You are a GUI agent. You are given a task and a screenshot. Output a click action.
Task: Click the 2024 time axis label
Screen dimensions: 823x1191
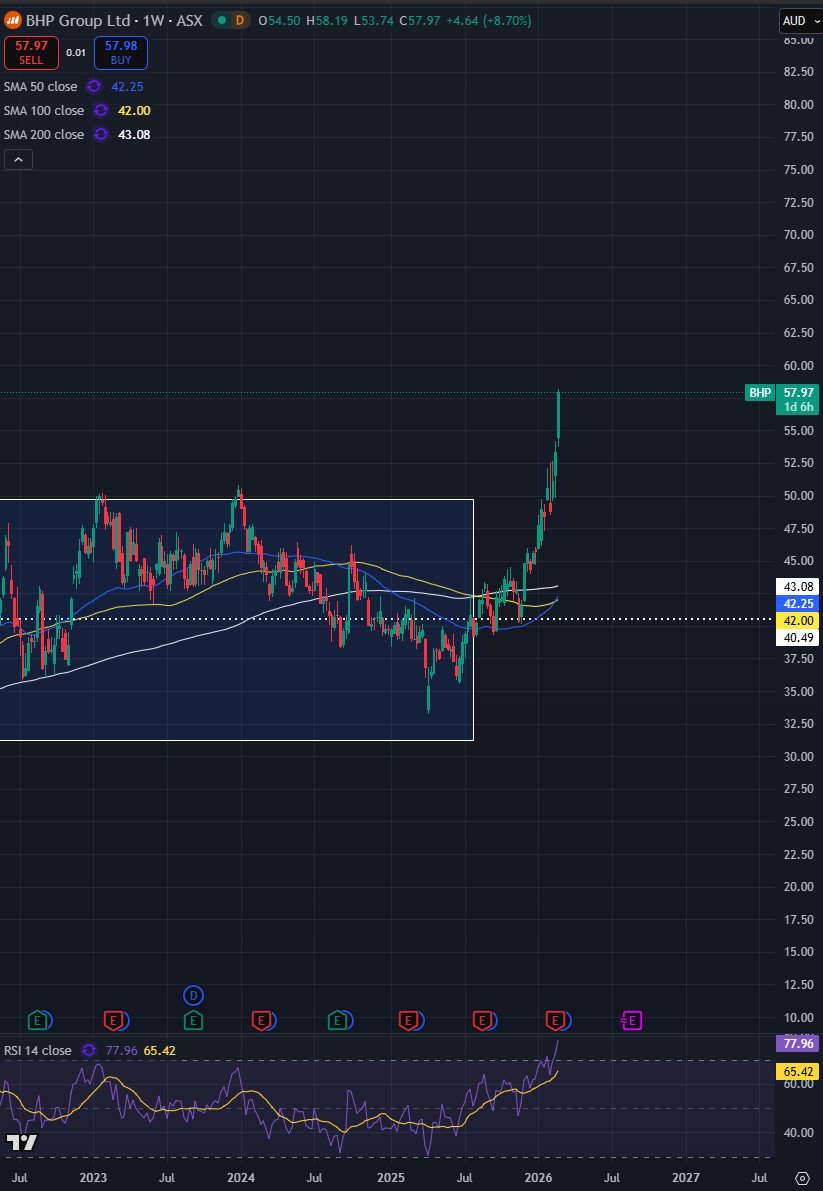click(241, 1177)
